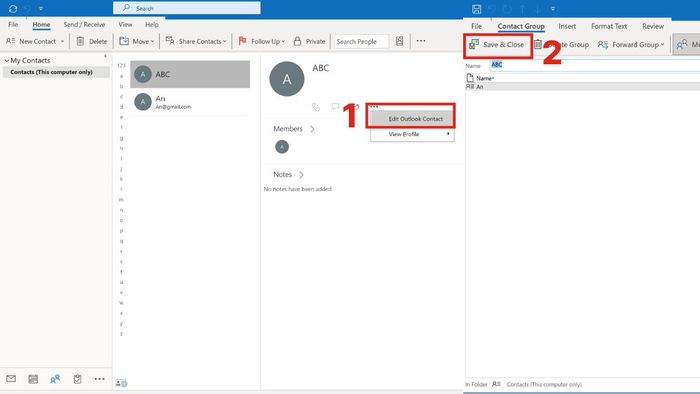Select Contacts (This computer only) folder
Screen dimensions: 700x394
56,72
